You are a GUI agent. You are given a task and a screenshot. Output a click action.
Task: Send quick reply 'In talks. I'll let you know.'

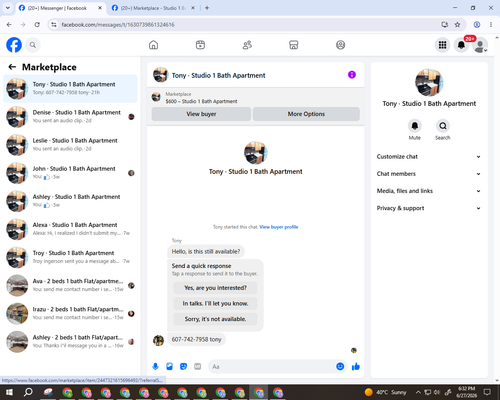click(x=215, y=303)
